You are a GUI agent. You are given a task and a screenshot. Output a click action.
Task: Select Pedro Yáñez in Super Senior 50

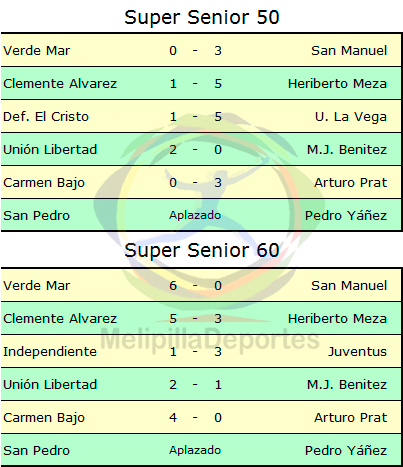[346, 215]
